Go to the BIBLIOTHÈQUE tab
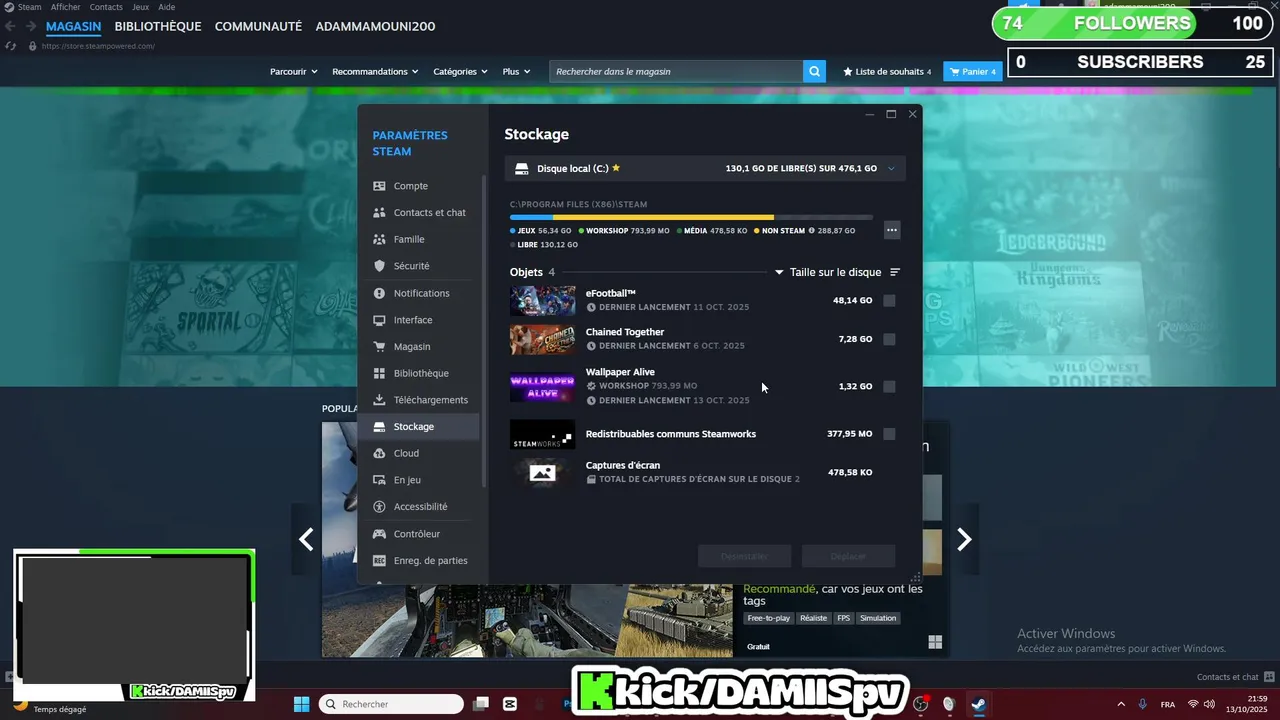This screenshot has height=720, width=1280. (x=158, y=26)
